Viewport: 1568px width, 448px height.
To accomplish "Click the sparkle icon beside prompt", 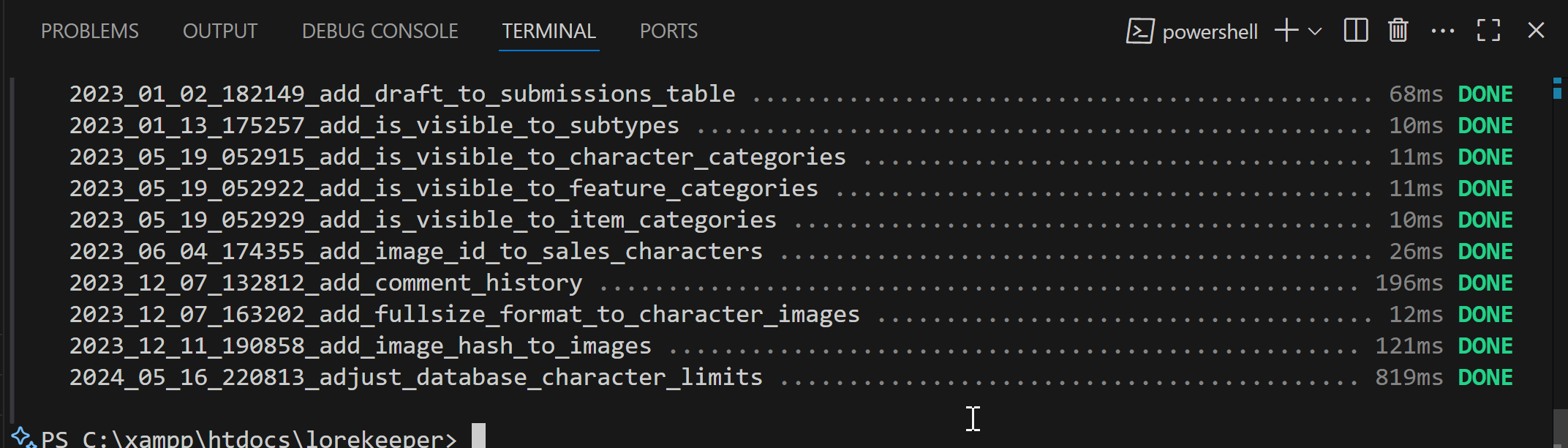I will (x=23, y=437).
